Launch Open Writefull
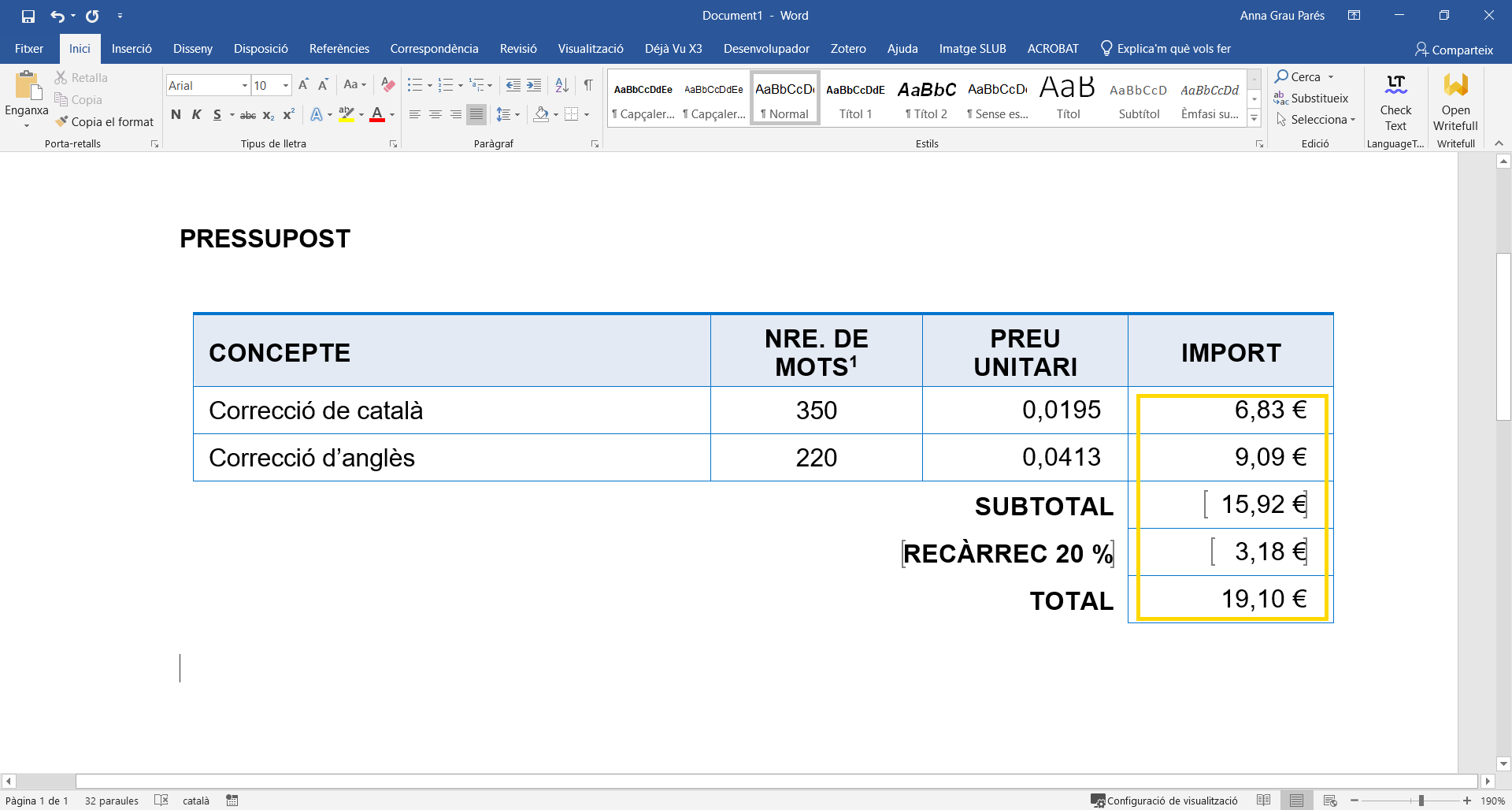The width and height of the screenshot is (1512, 810). [1455, 104]
